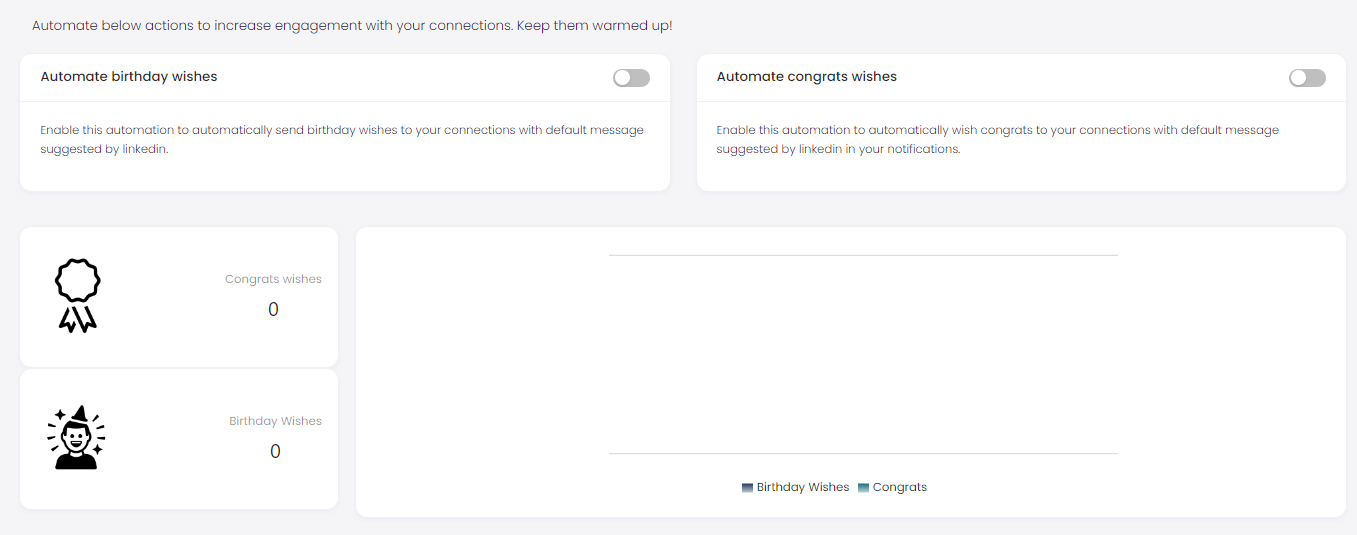Screen dimensions: 1357x535
Task: Select the Birthday Wishes count value
Action: tap(275, 452)
